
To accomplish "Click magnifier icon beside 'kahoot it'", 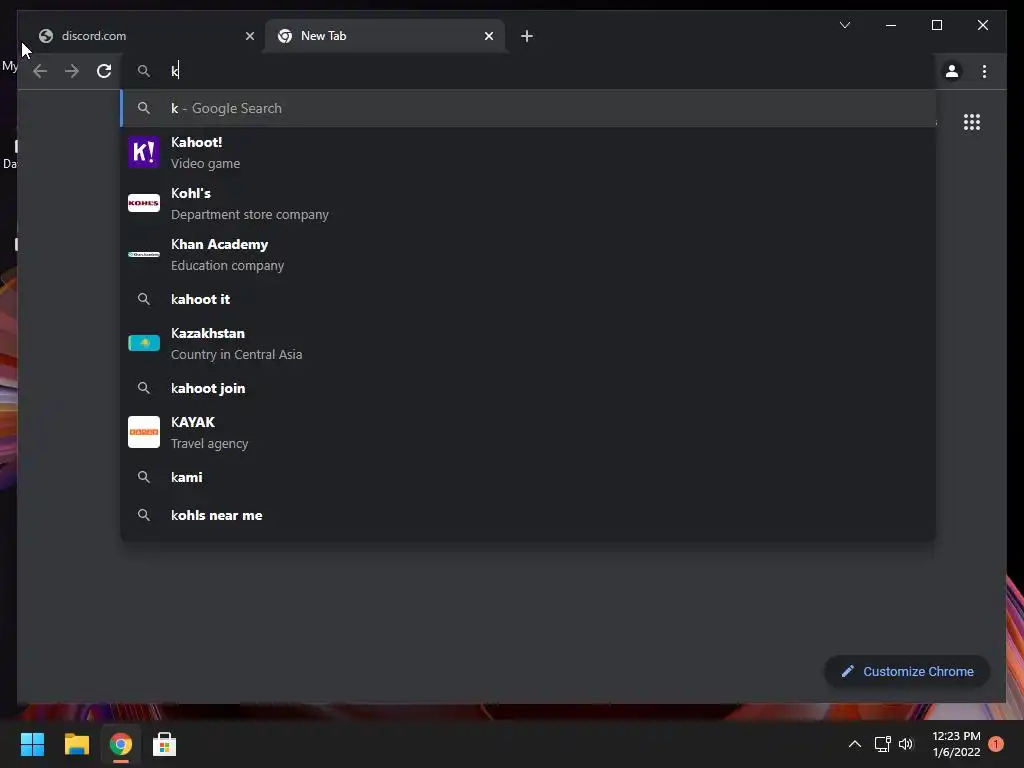I will (144, 299).
